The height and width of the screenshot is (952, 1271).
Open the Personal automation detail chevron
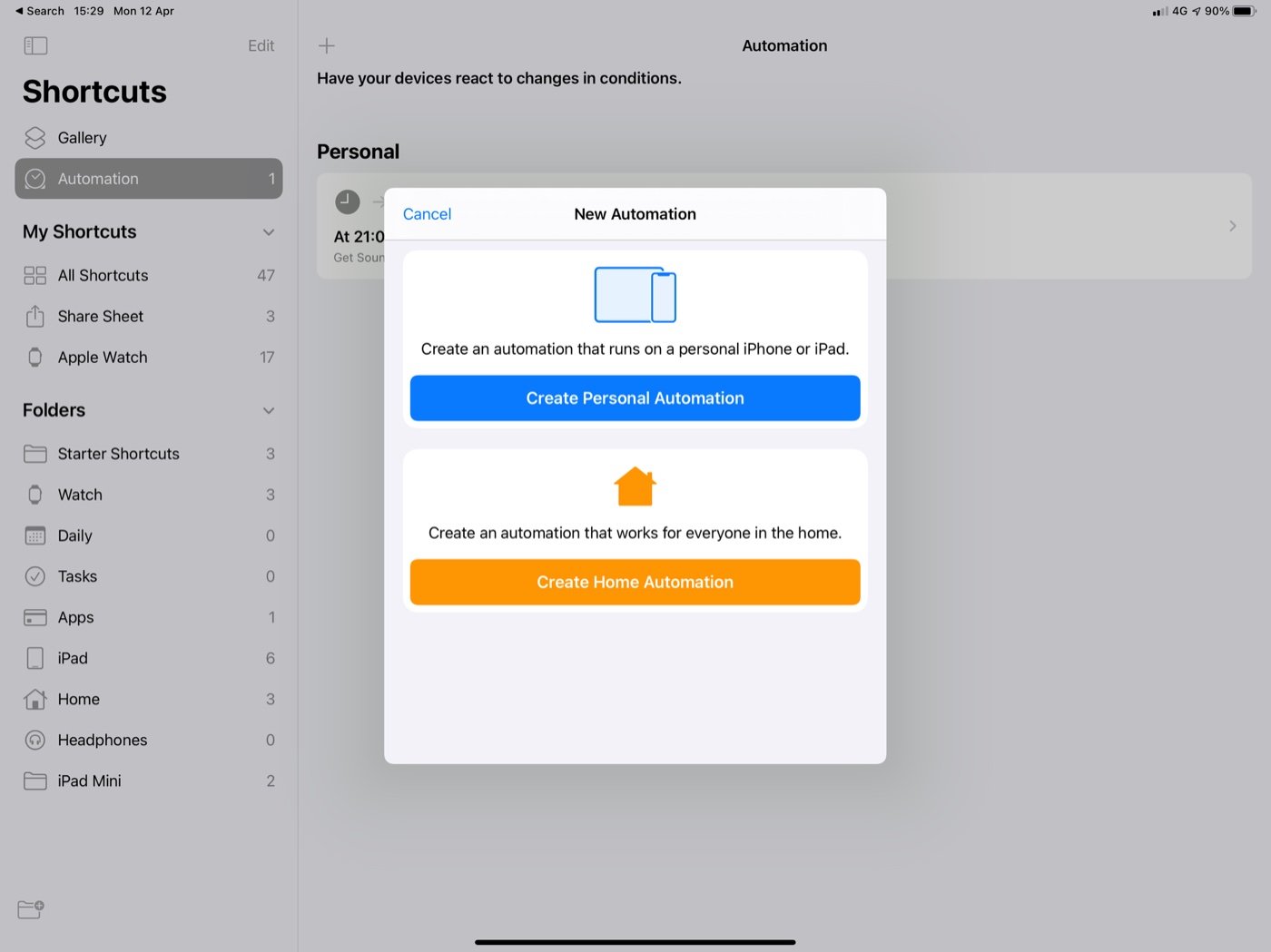1232,226
